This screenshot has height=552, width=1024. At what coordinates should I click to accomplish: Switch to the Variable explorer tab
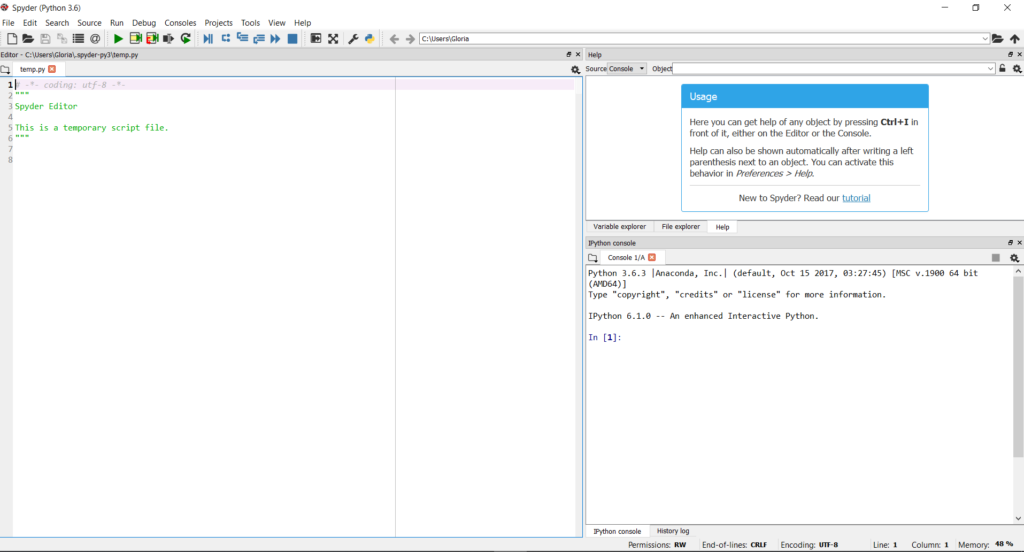pos(619,227)
